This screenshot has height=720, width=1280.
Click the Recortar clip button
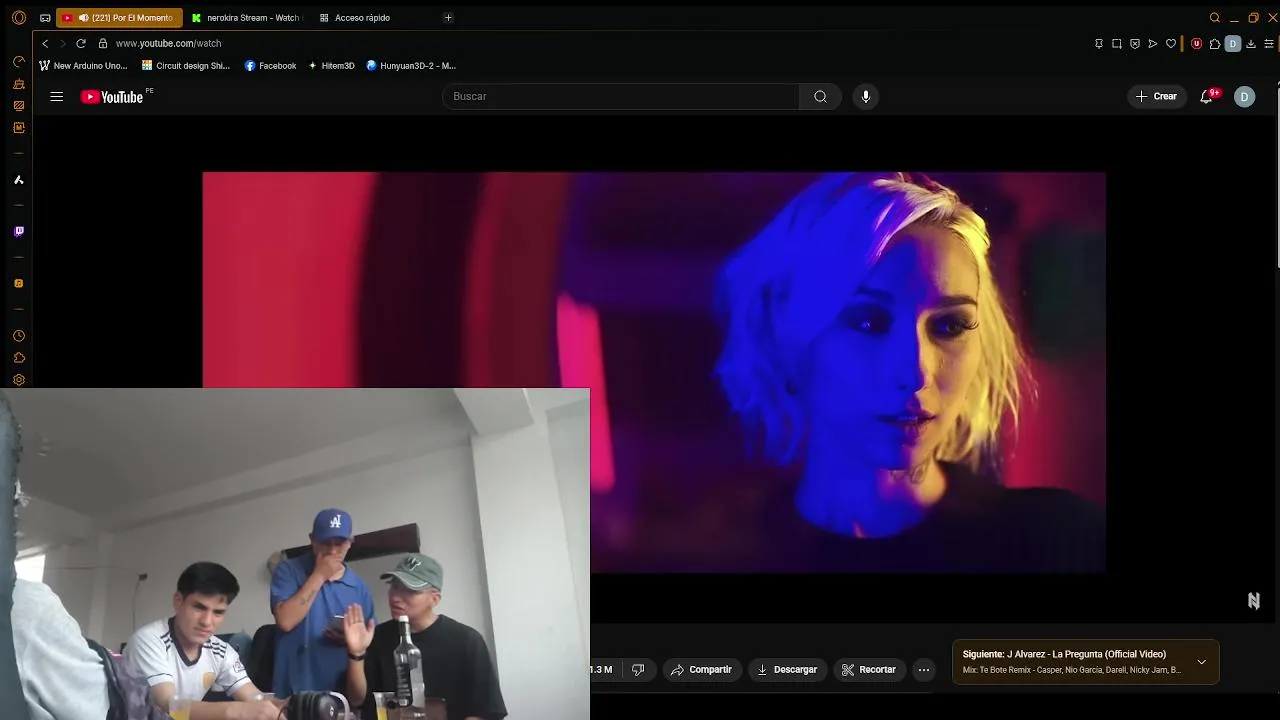[x=869, y=670]
